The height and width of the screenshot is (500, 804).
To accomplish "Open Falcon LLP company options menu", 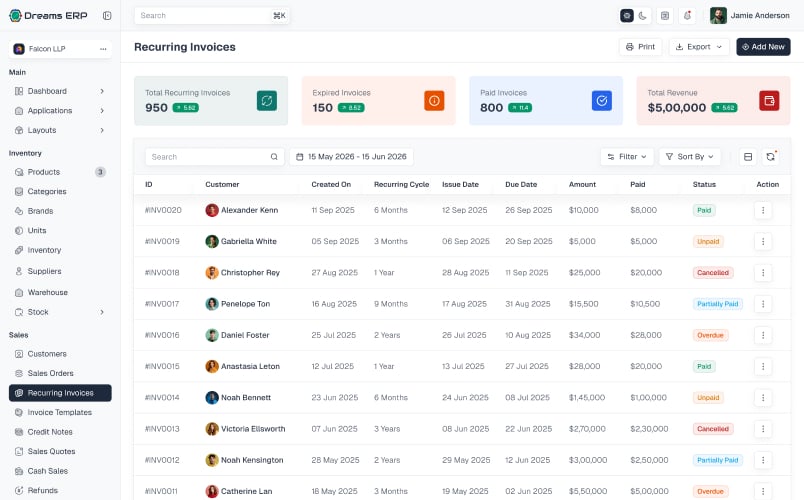I will 103,49.
